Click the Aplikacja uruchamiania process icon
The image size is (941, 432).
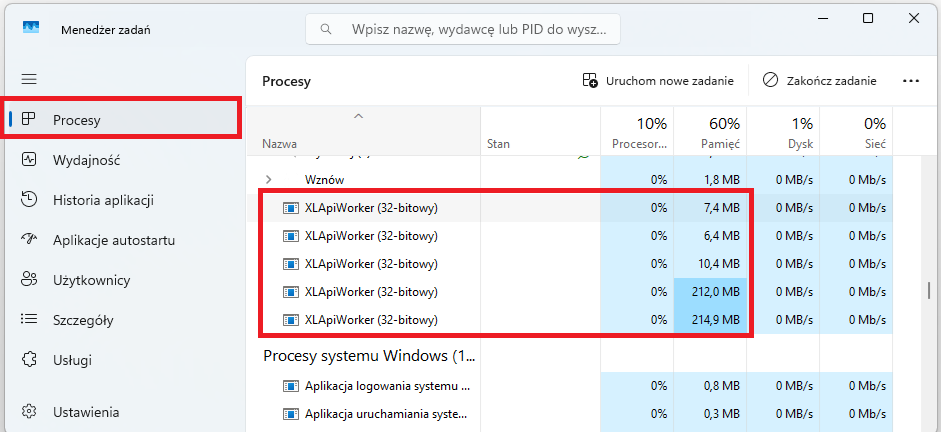[x=290, y=414]
